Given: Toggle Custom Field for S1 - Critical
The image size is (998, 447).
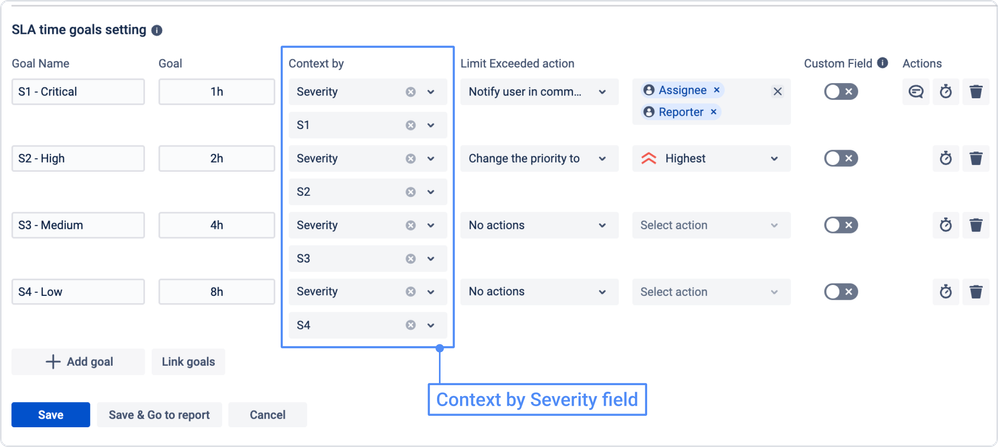Looking at the screenshot, I should pos(840,92).
